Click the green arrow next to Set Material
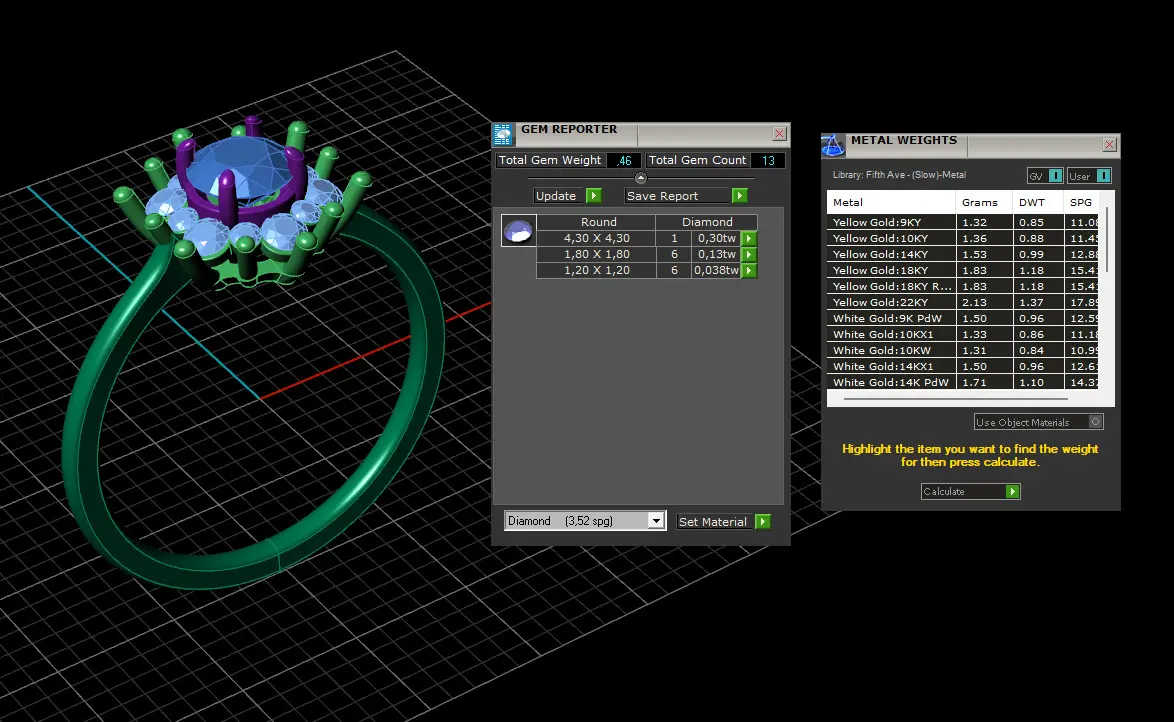Viewport: 1174px width, 722px height. point(763,521)
